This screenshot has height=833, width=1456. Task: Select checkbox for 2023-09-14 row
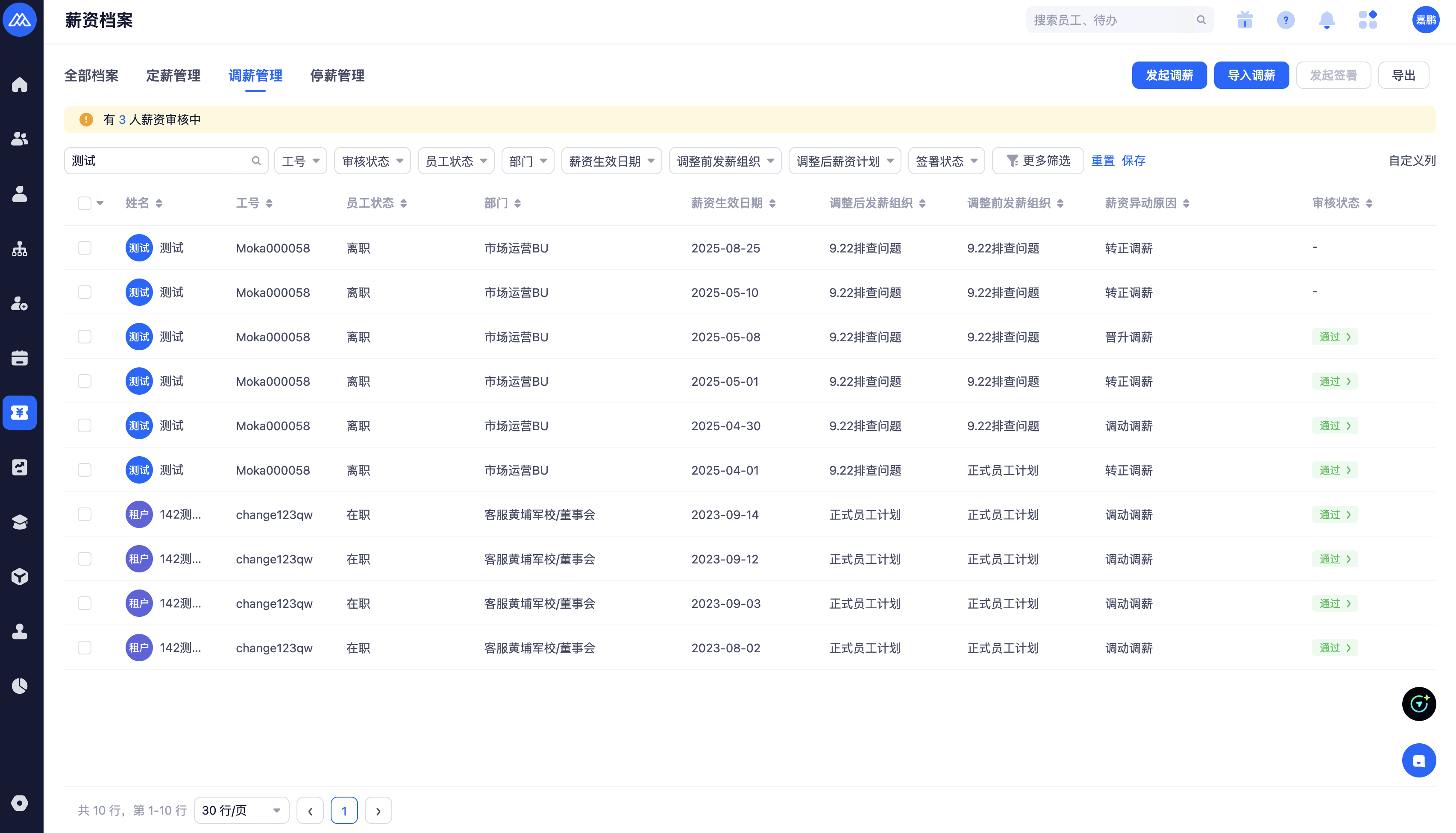[84, 514]
